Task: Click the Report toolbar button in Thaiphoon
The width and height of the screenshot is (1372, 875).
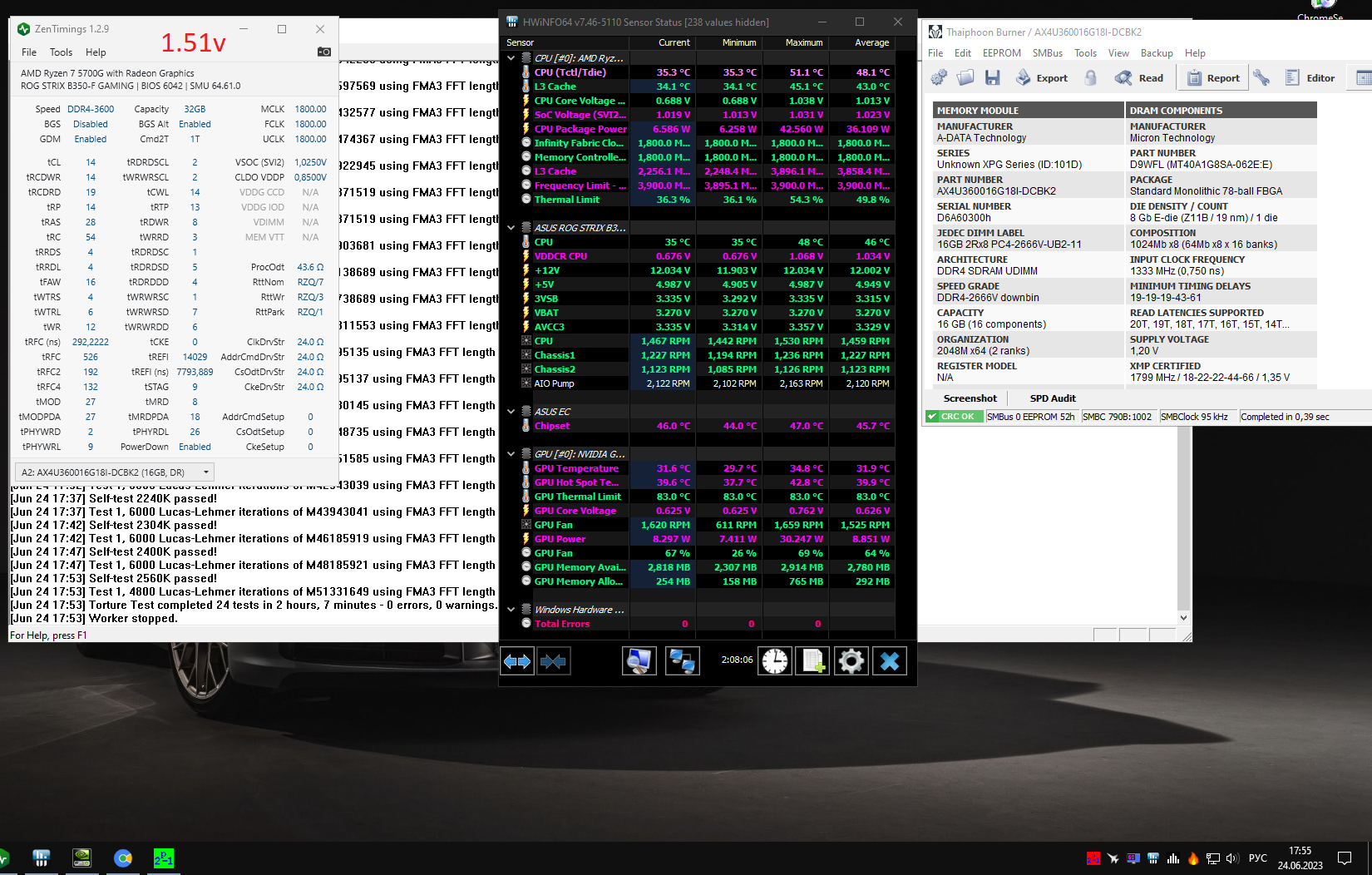Action: pyautogui.click(x=1214, y=78)
